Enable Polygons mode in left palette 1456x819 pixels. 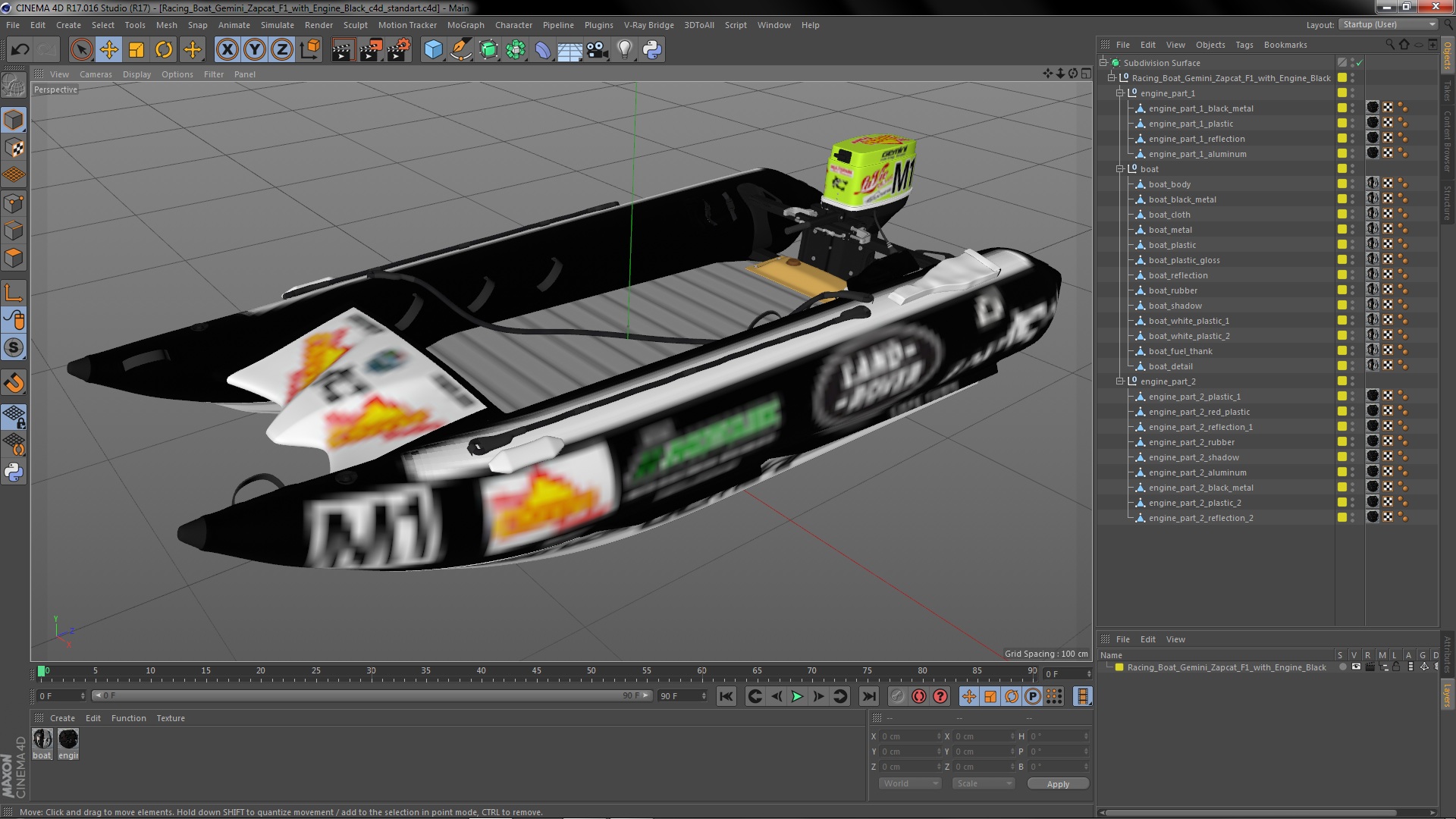[14, 258]
